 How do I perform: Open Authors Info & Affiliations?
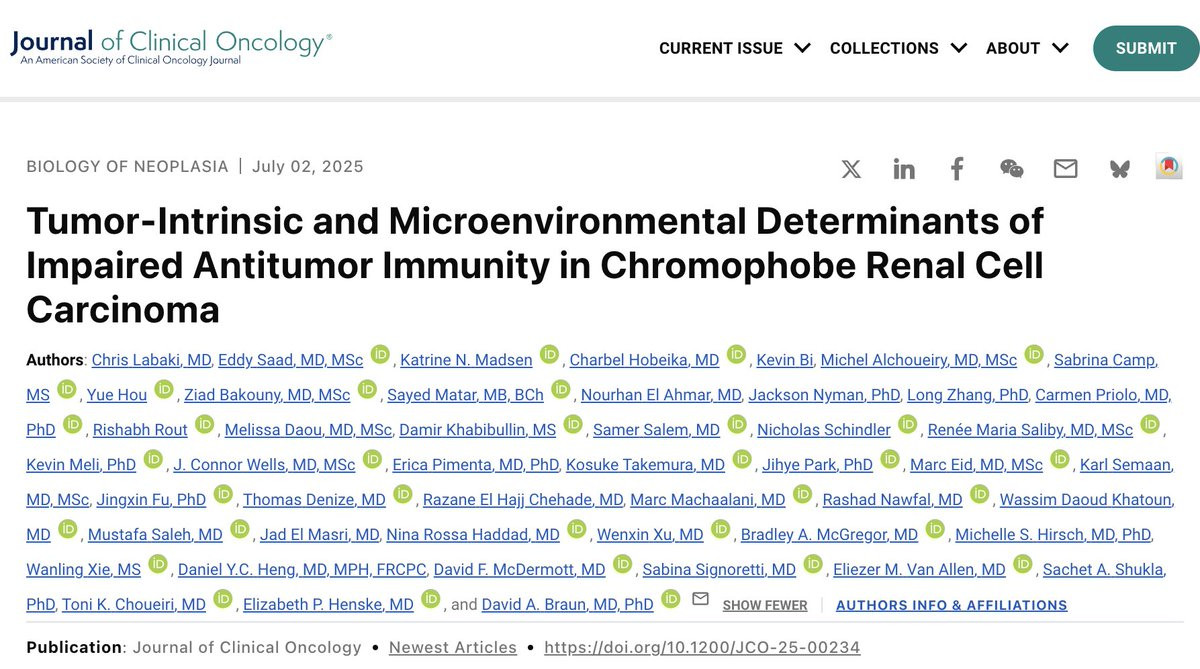(x=951, y=605)
